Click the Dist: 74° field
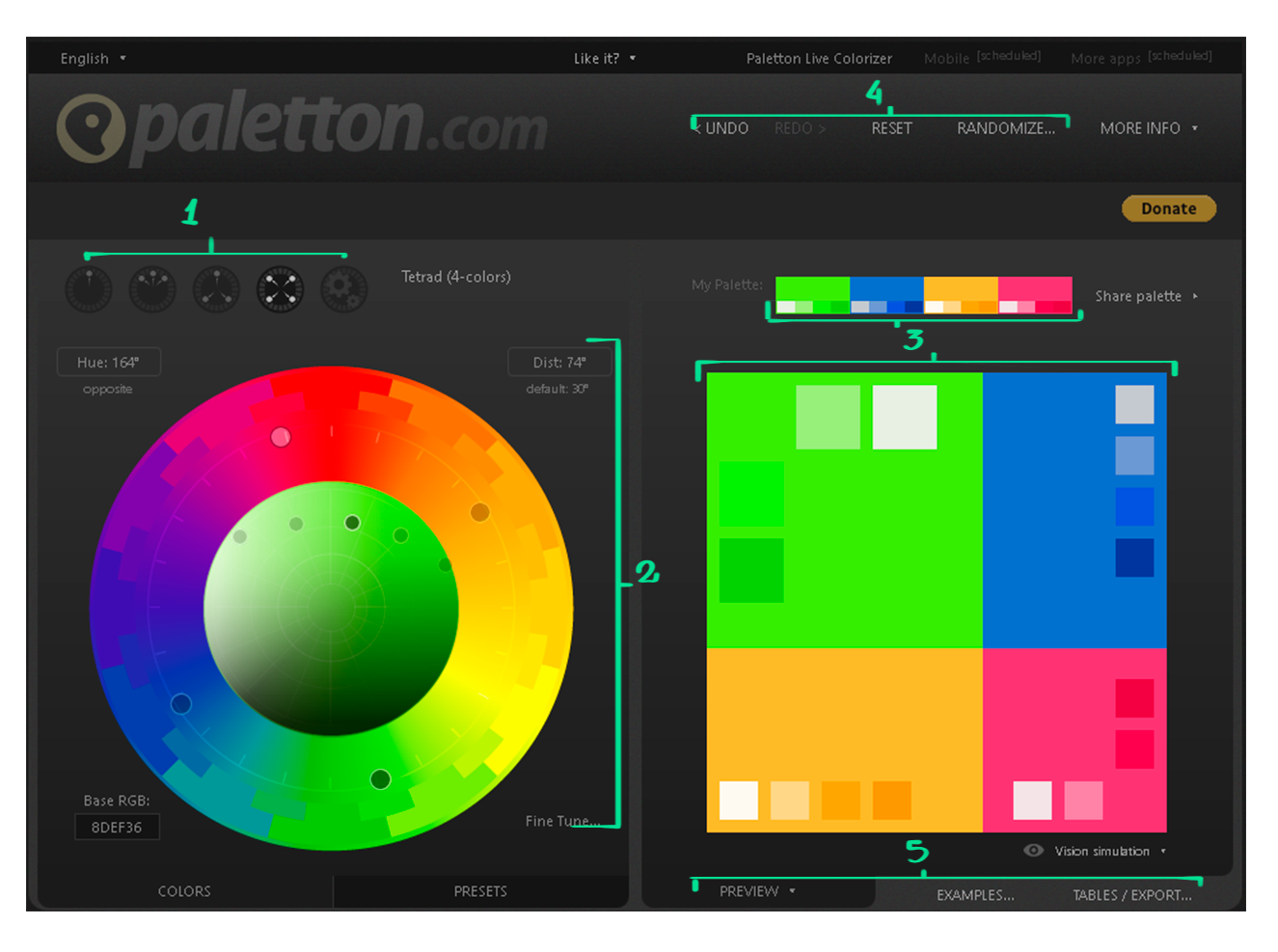 click(x=559, y=363)
